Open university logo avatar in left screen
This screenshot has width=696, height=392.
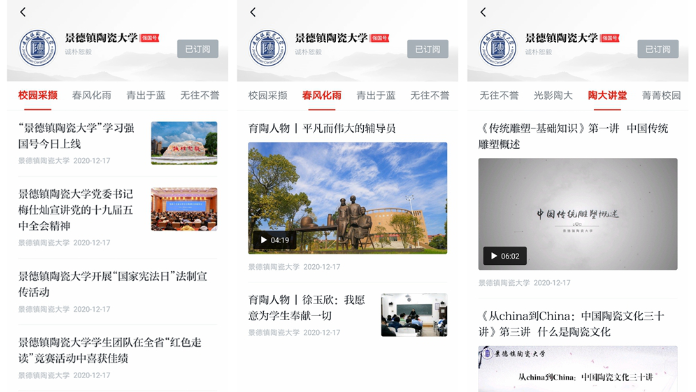38,48
